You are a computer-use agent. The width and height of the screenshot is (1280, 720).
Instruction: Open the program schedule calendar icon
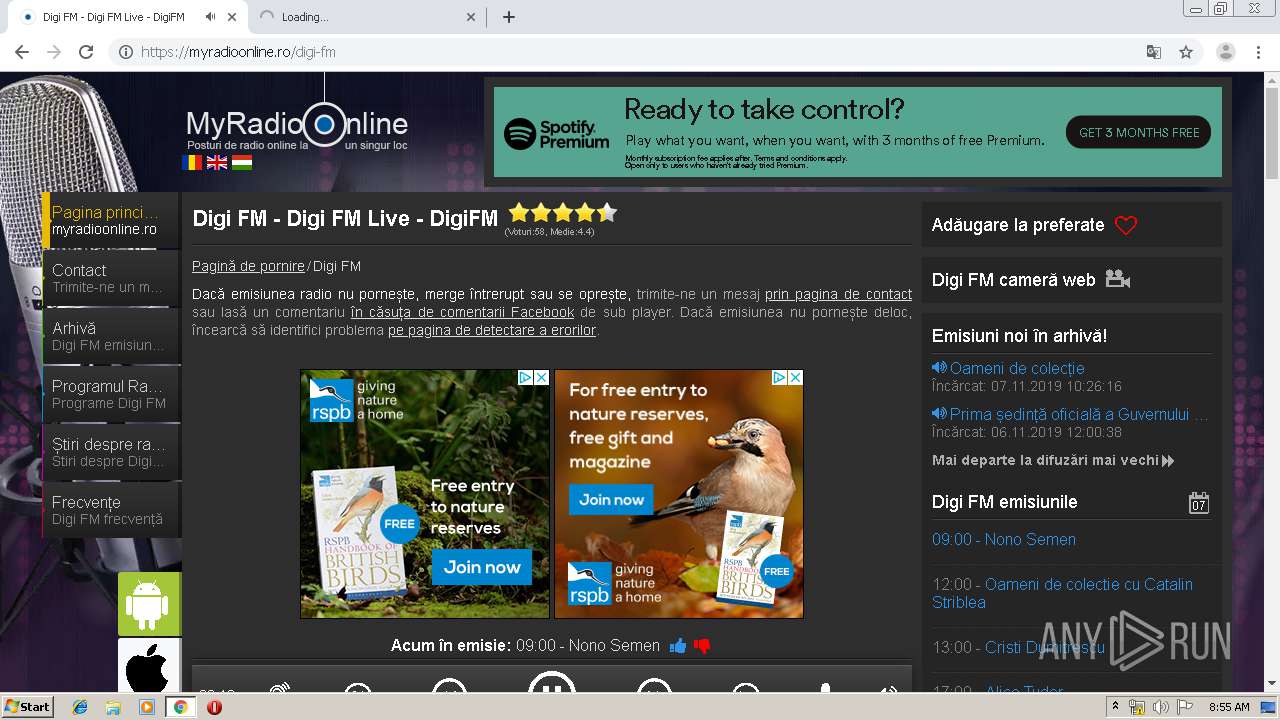point(1199,503)
